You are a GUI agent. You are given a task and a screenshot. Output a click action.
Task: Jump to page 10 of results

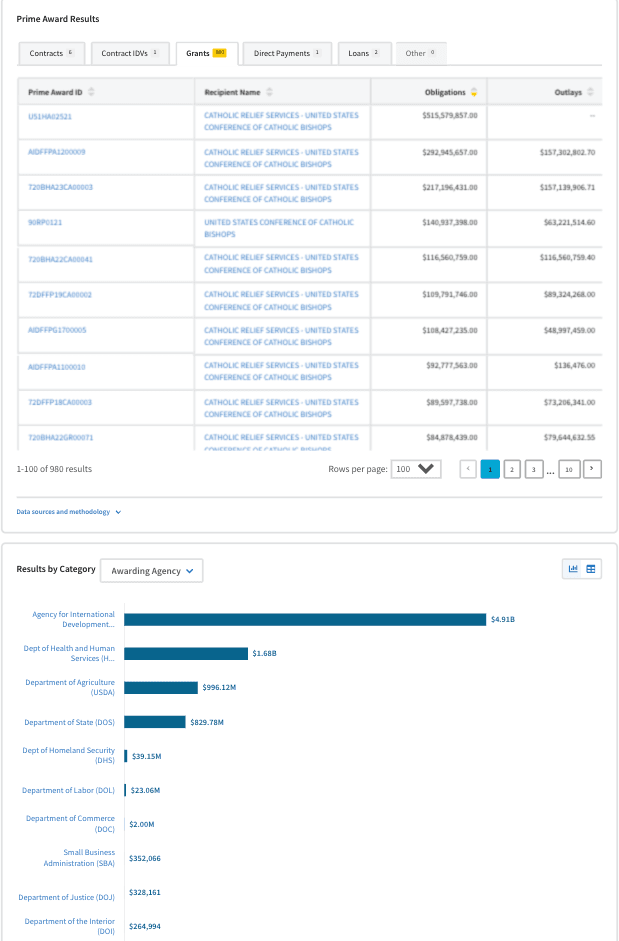[569, 468]
